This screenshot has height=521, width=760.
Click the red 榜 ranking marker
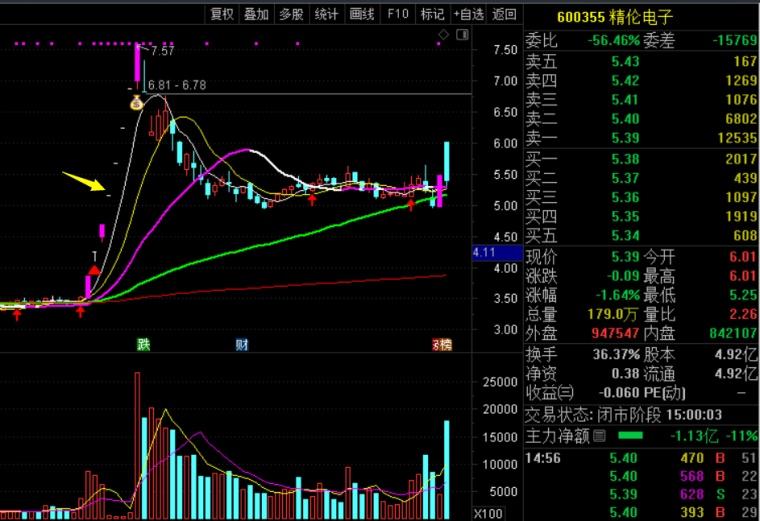pyautogui.click(x=441, y=345)
